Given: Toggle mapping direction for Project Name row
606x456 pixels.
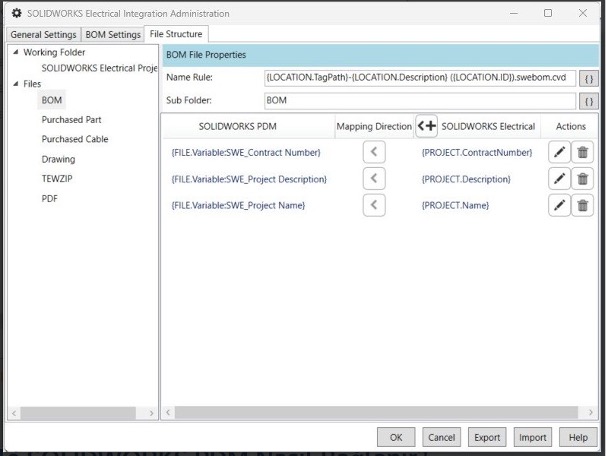Looking at the screenshot, I should point(374,205).
